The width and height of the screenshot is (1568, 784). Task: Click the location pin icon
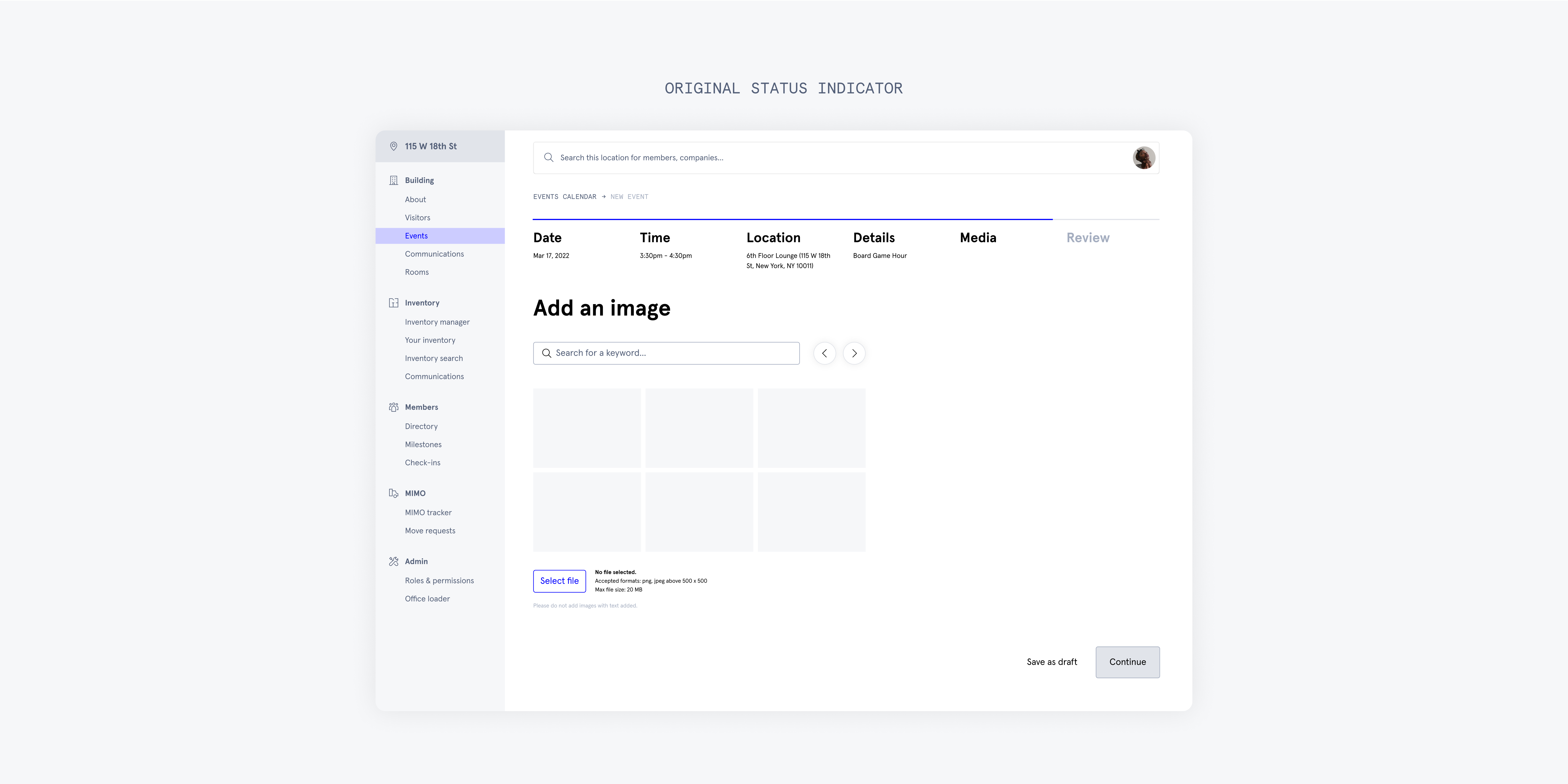coord(393,146)
